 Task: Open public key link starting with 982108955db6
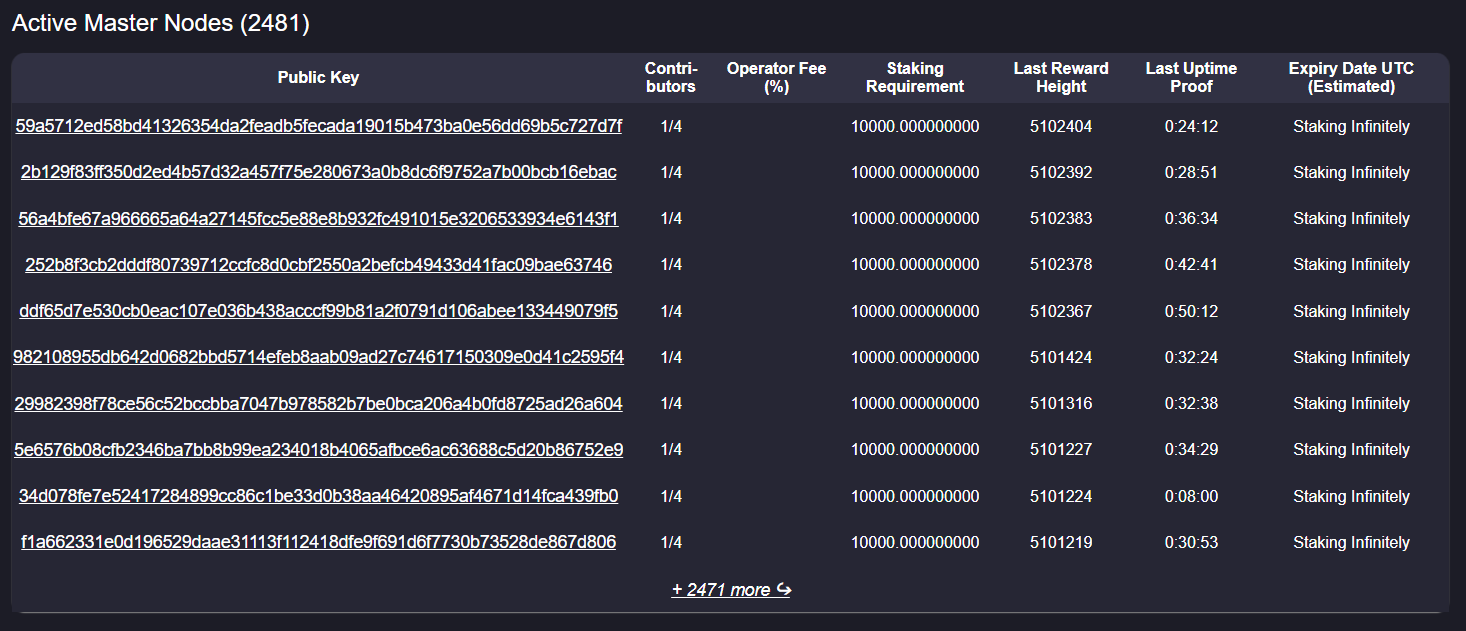tap(318, 357)
